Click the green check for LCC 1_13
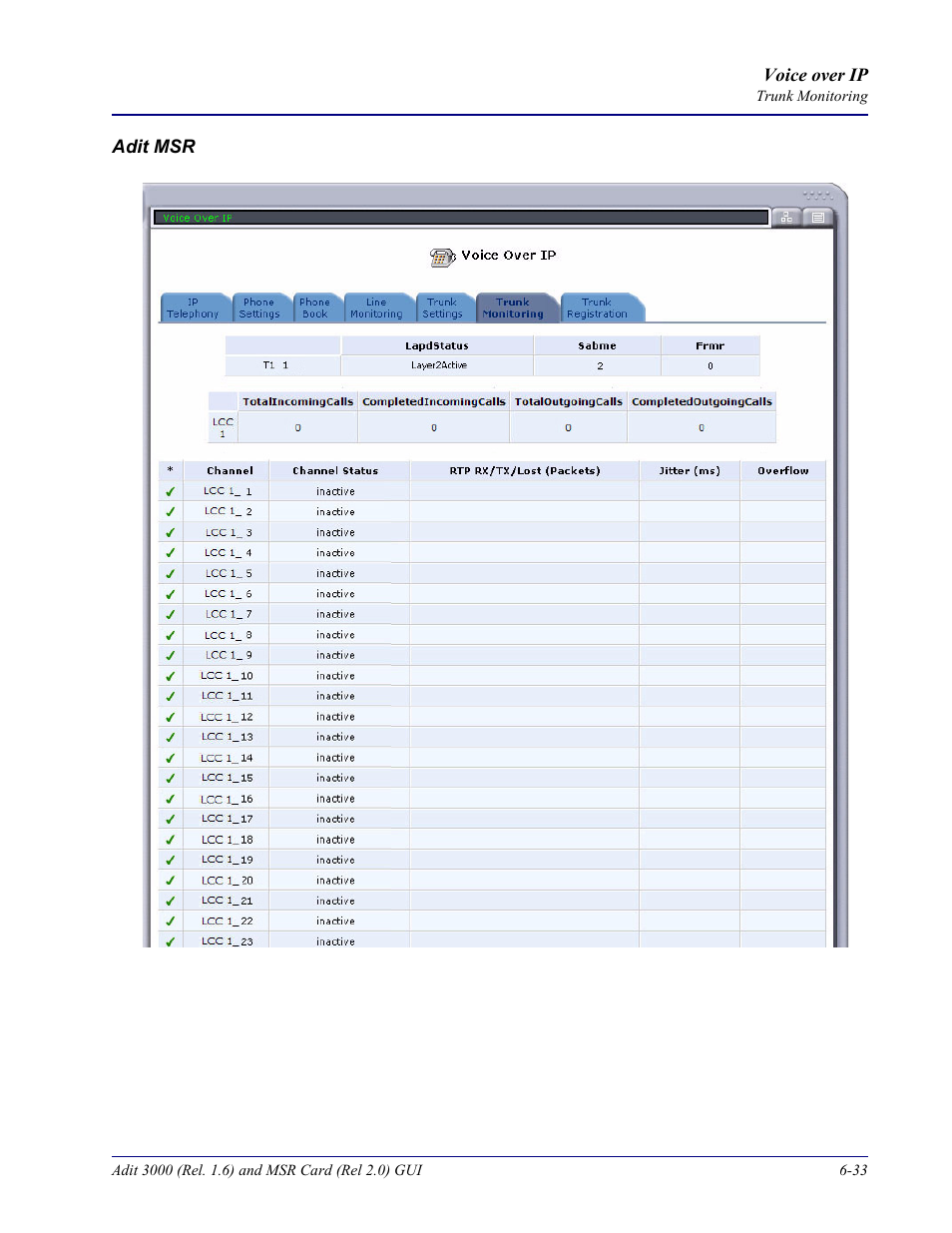The image size is (952, 1233). click(x=170, y=737)
